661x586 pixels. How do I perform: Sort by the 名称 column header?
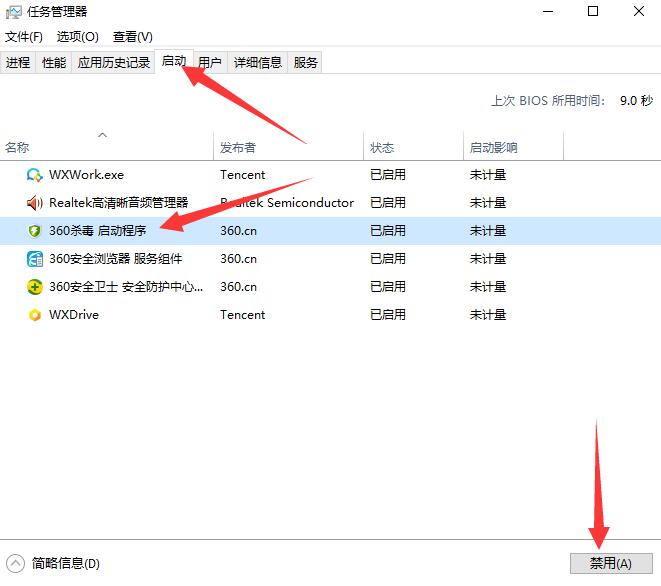pyautogui.click(x=107, y=146)
